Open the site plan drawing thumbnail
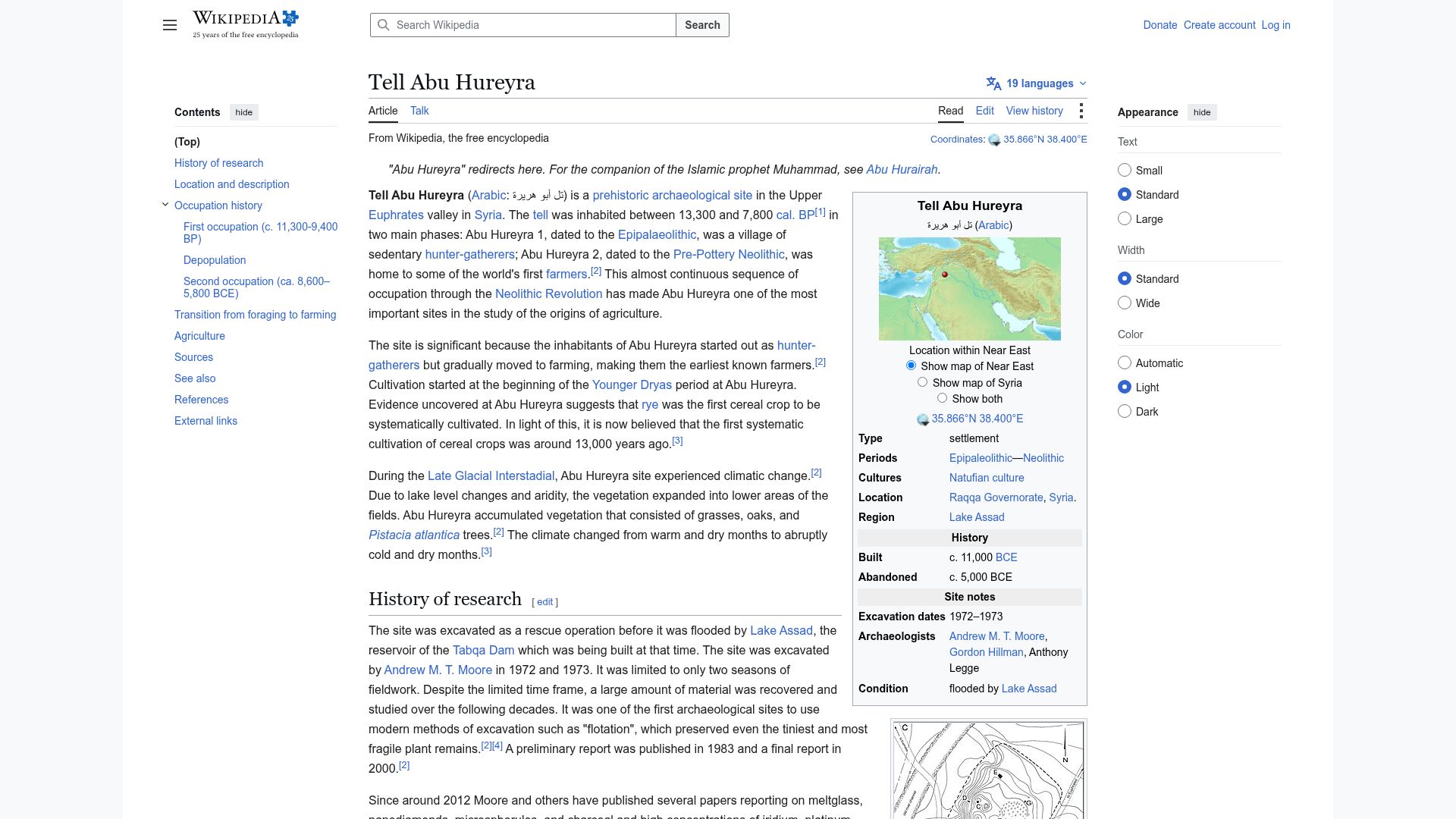 pos(989,770)
